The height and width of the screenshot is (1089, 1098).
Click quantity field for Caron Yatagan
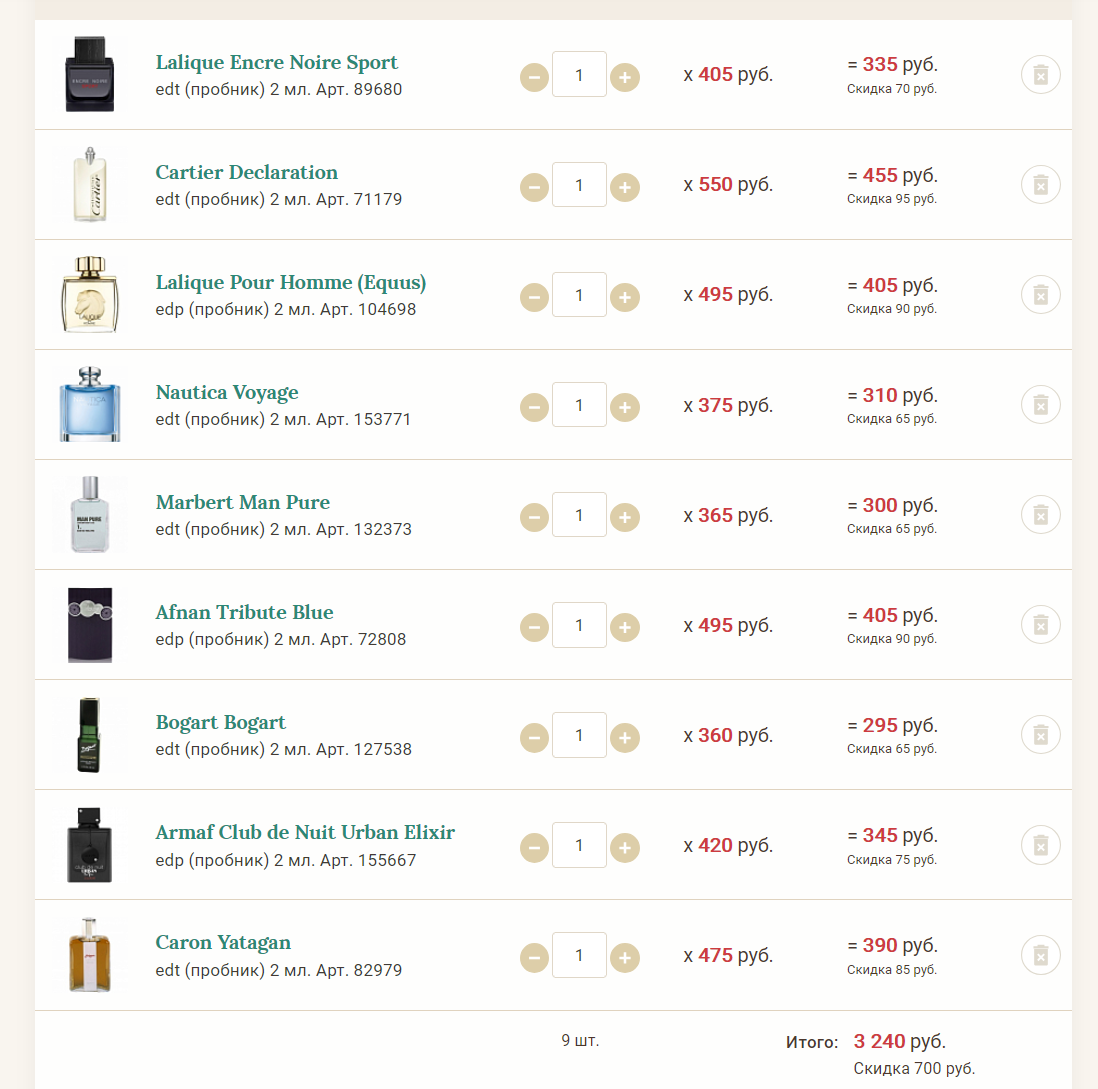click(x=579, y=955)
